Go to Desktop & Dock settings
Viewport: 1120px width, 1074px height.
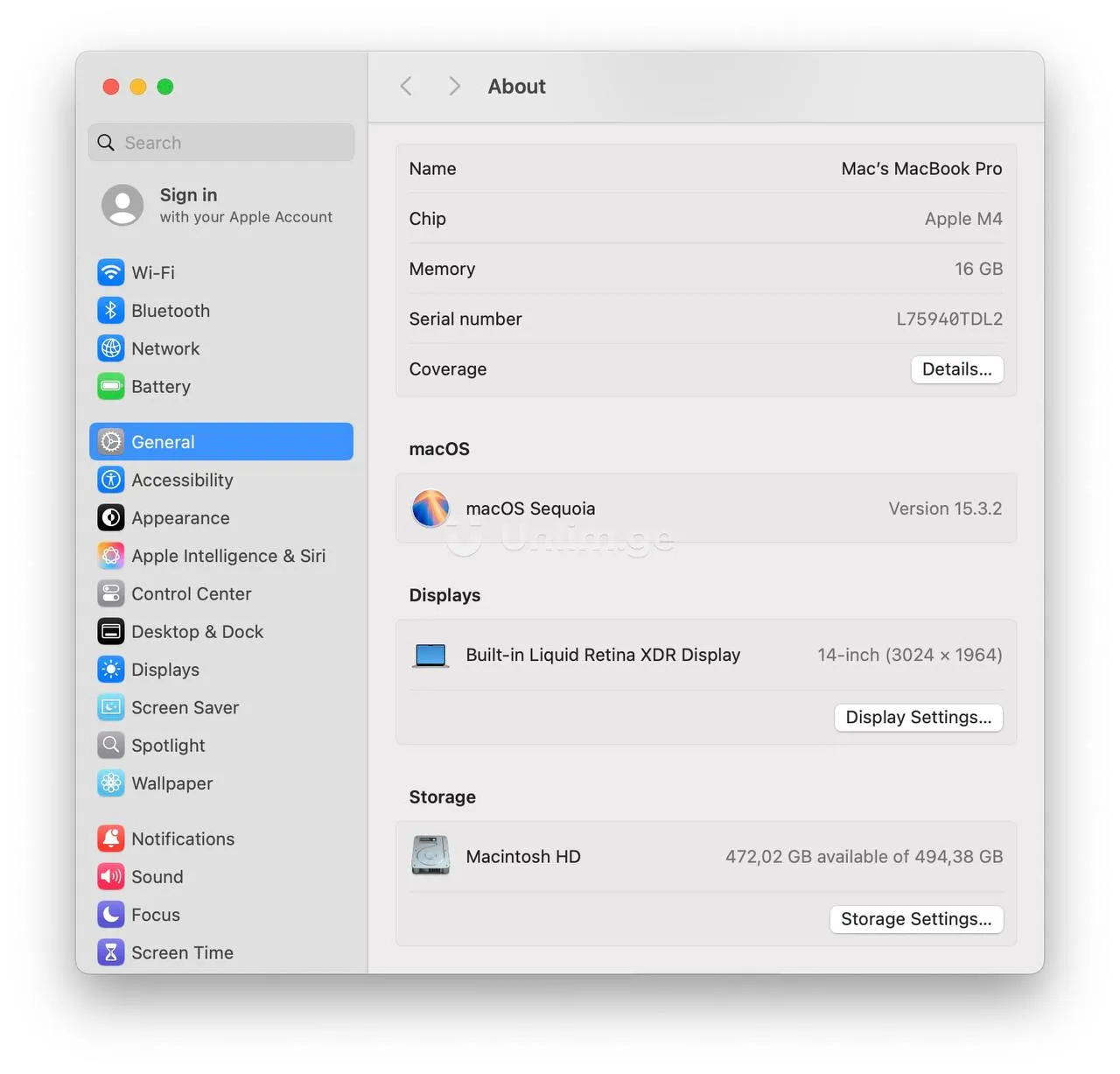coord(197,632)
